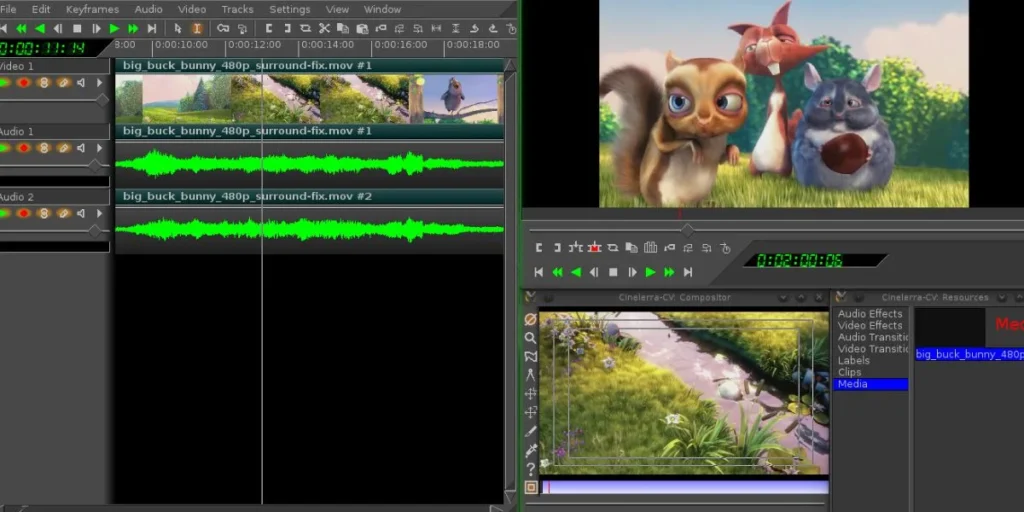Set in point in main toolbar

[268, 29]
